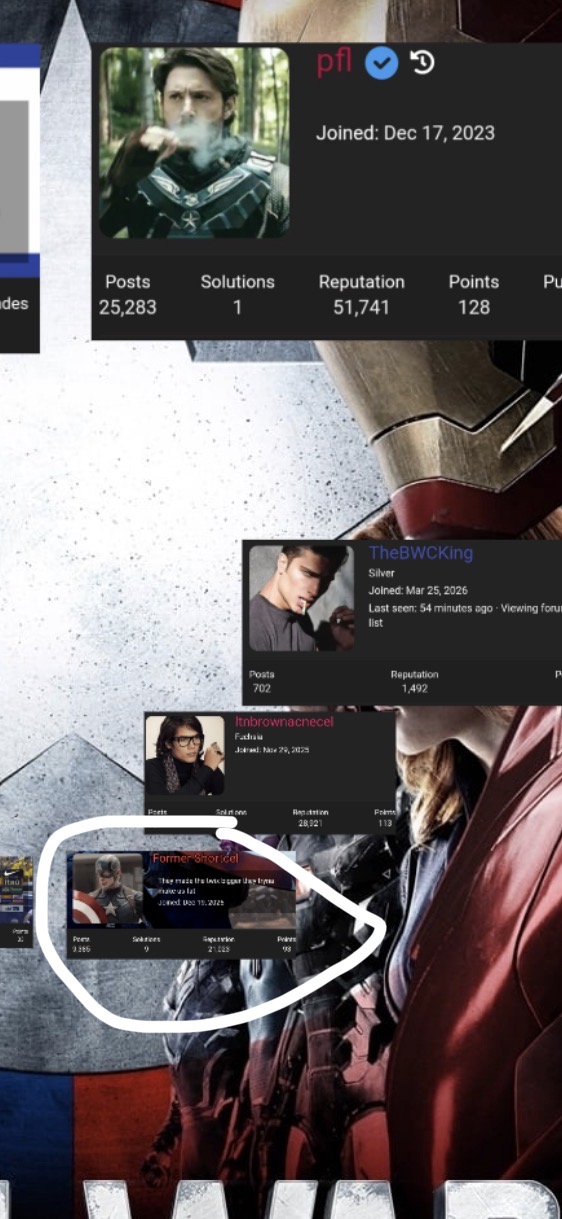Click the history clock icon beside pfl
562x1219 pixels.
(422, 62)
